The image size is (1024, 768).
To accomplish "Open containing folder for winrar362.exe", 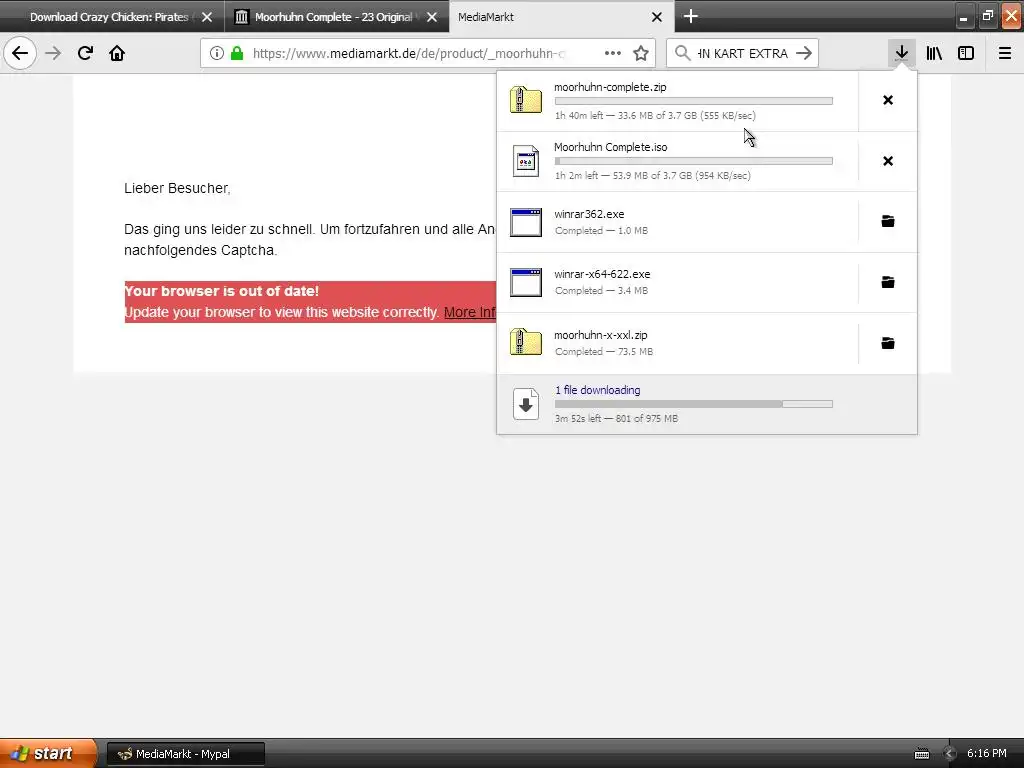I will (x=888, y=221).
